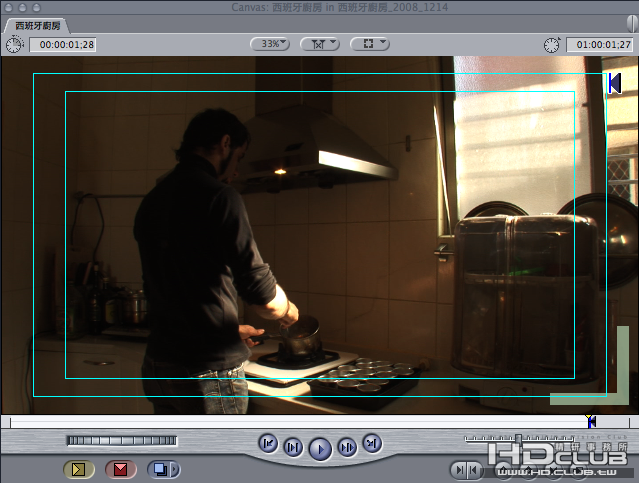Open the view options pop-up menu
Screen dimensions: 639x483
click(370, 44)
